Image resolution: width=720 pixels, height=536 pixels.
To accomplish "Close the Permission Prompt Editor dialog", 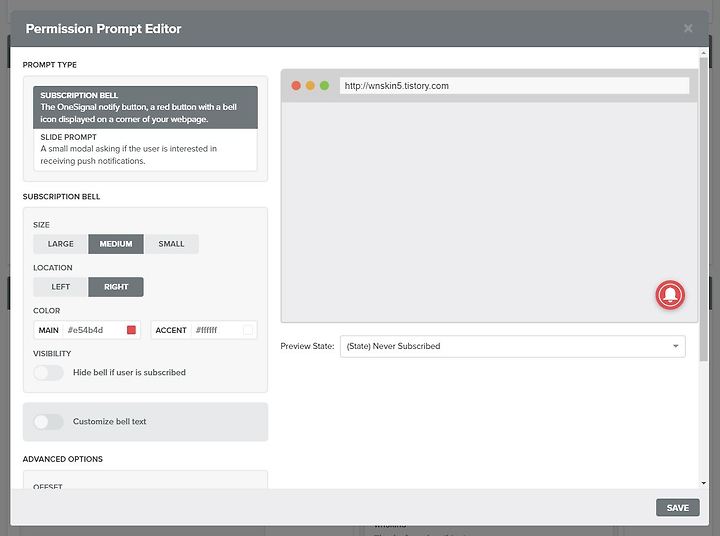I will pyautogui.click(x=688, y=28).
